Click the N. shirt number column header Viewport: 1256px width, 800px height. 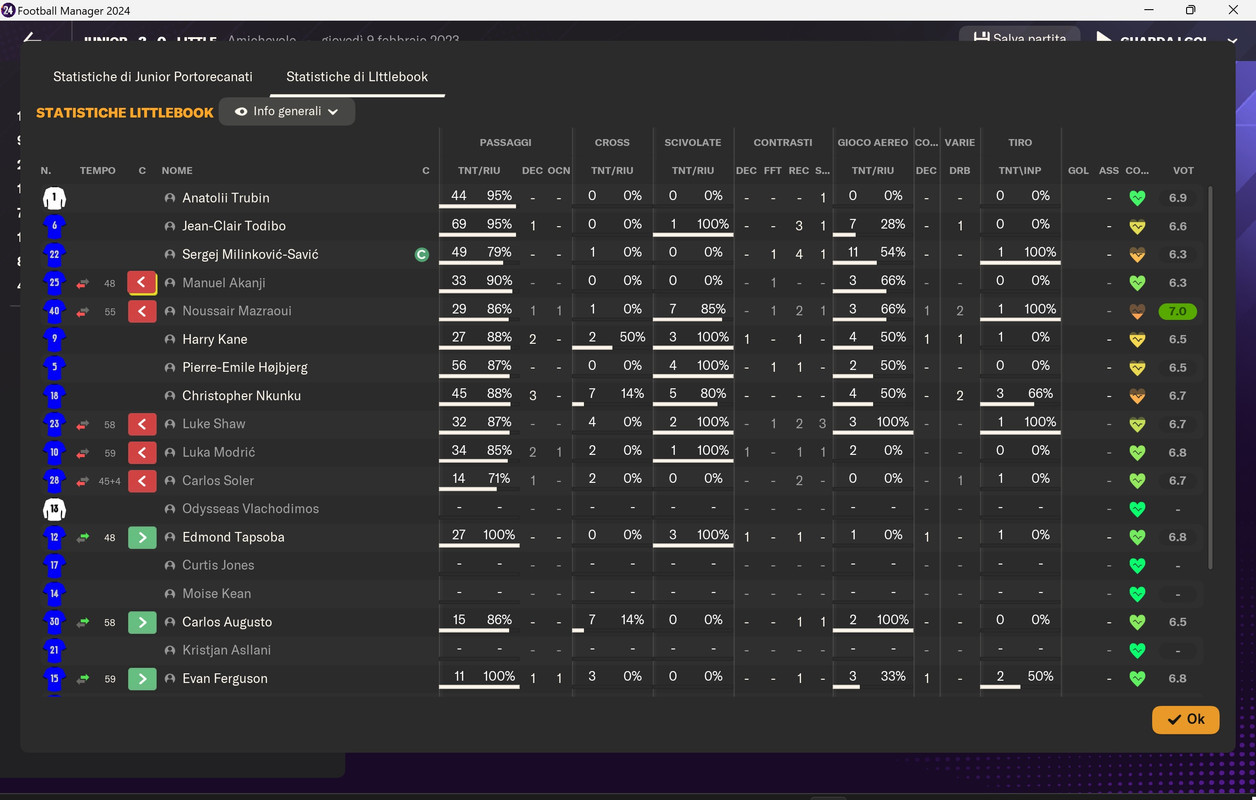[46, 171]
